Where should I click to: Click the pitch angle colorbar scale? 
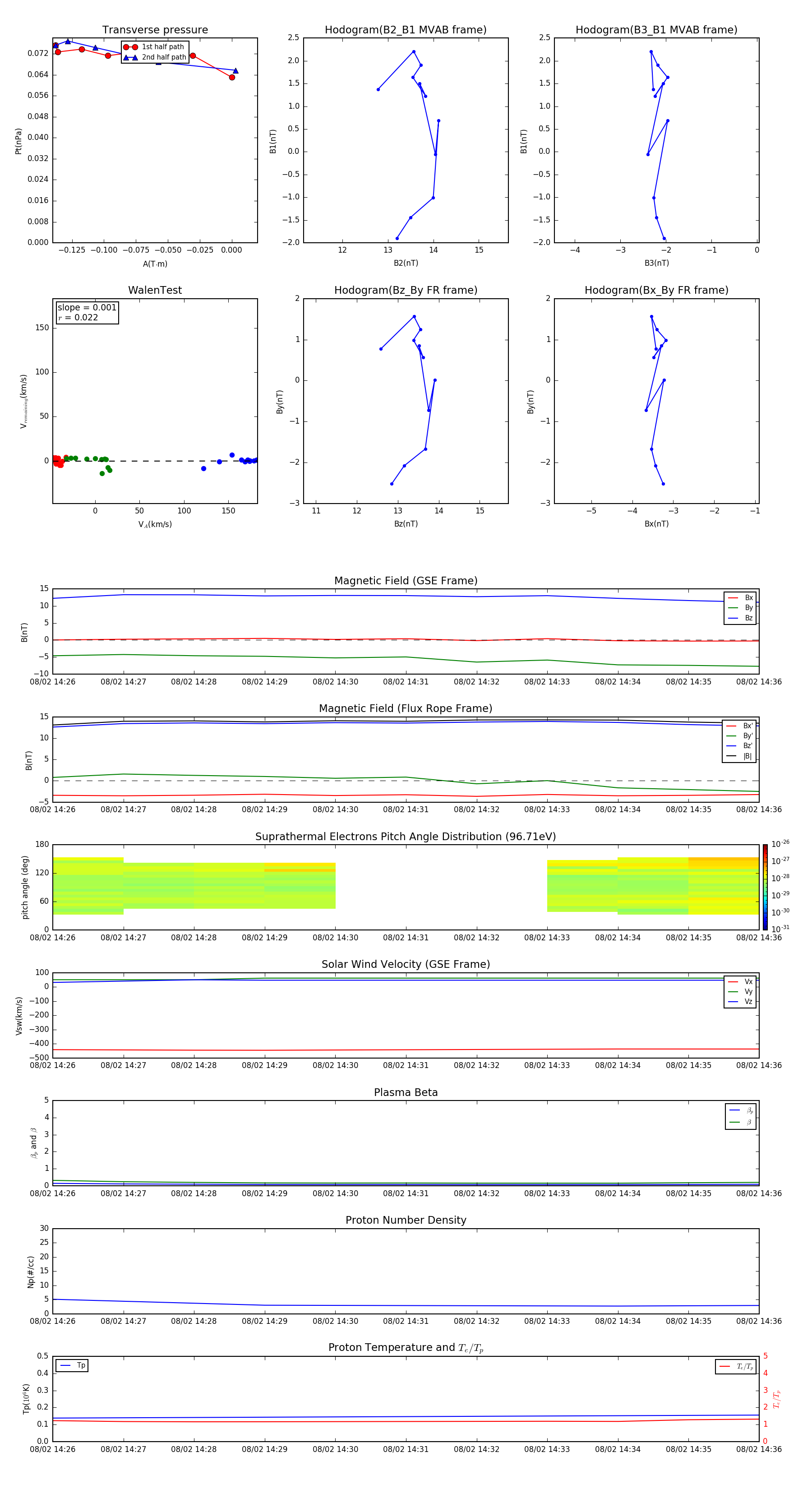tap(765, 887)
